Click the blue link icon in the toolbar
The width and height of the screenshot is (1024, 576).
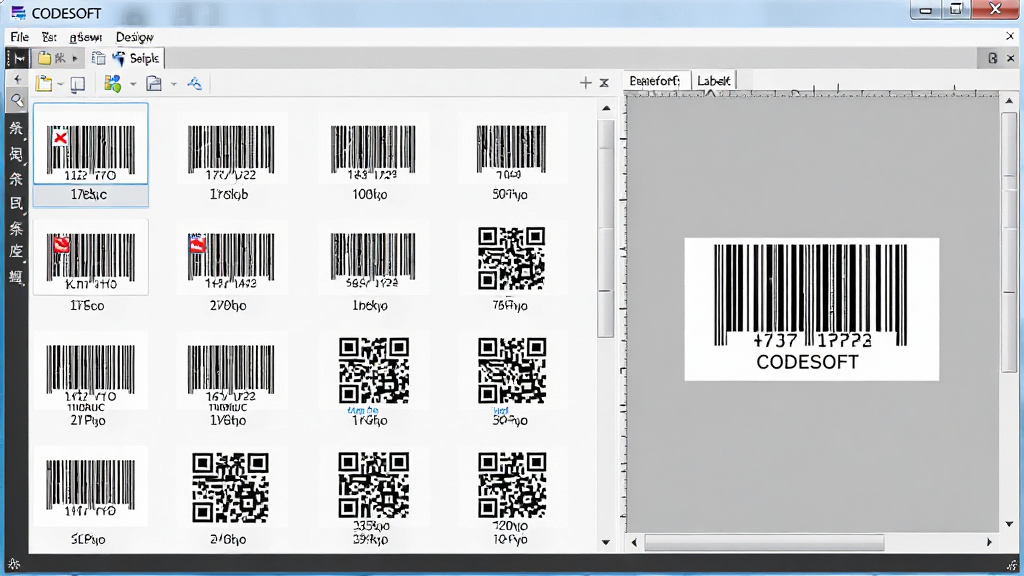[x=195, y=84]
